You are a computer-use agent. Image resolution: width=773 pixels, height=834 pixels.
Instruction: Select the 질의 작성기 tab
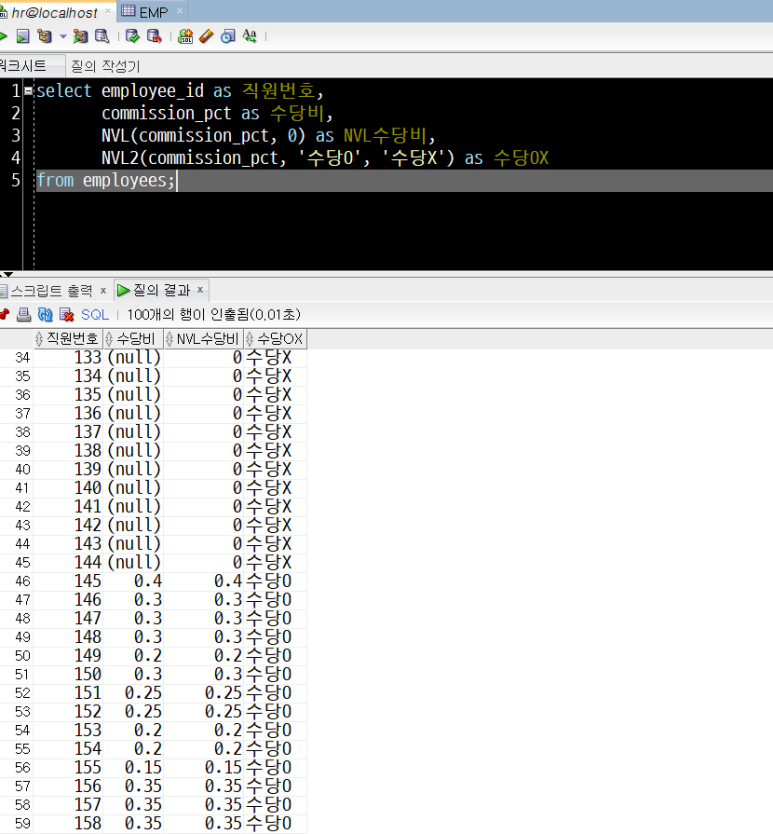(x=105, y=66)
